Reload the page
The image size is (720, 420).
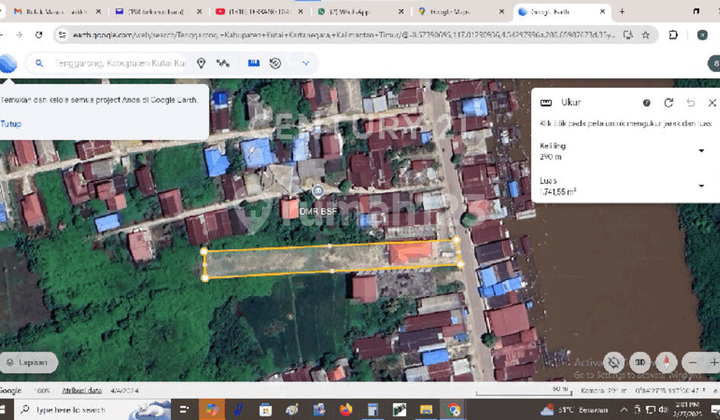[x=39, y=35]
